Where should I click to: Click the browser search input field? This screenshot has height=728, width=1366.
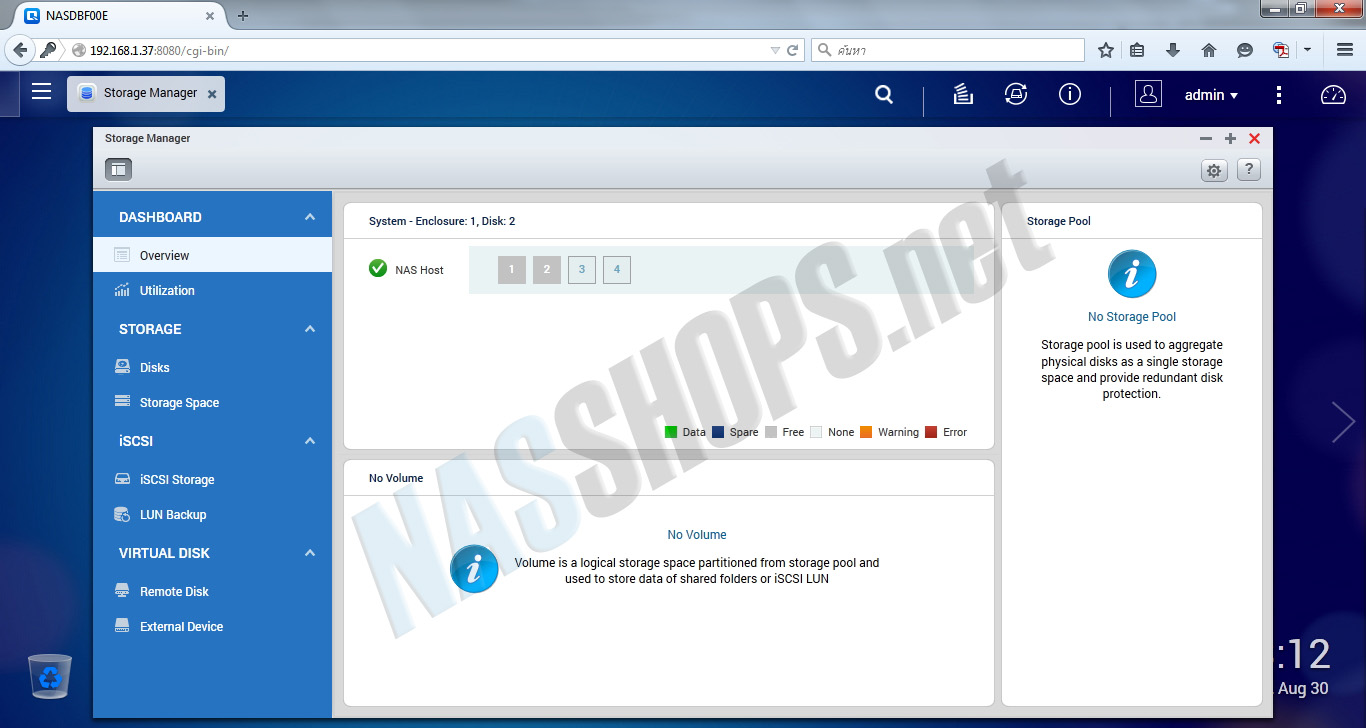click(x=948, y=50)
